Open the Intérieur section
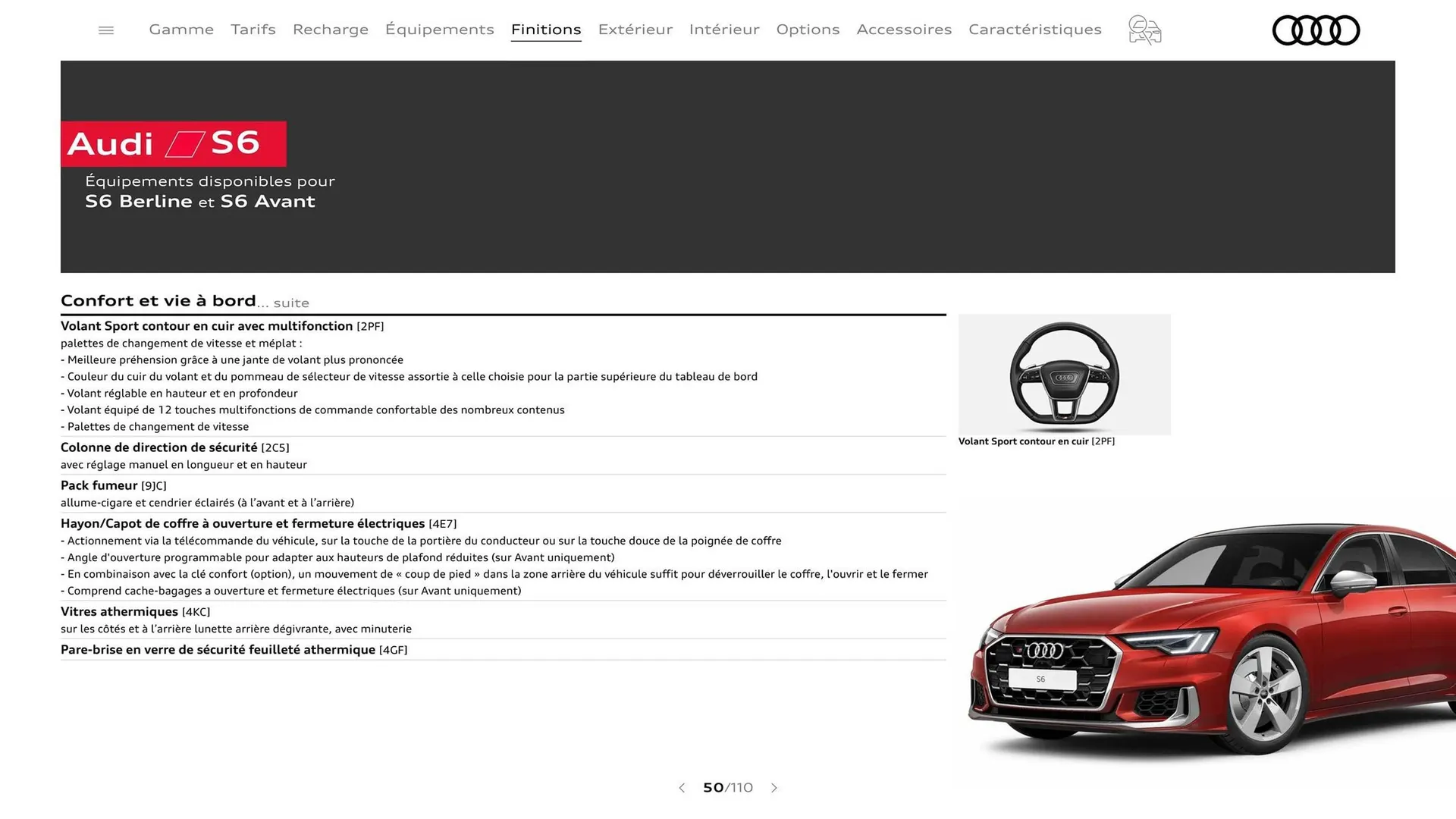Viewport: 1456px width, 819px height. coord(723,30)
